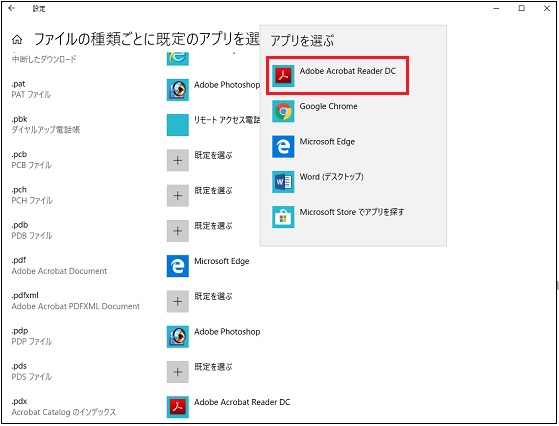Select the Google Chrome icon in the popup
559x426 pixels.
point(283,111)
